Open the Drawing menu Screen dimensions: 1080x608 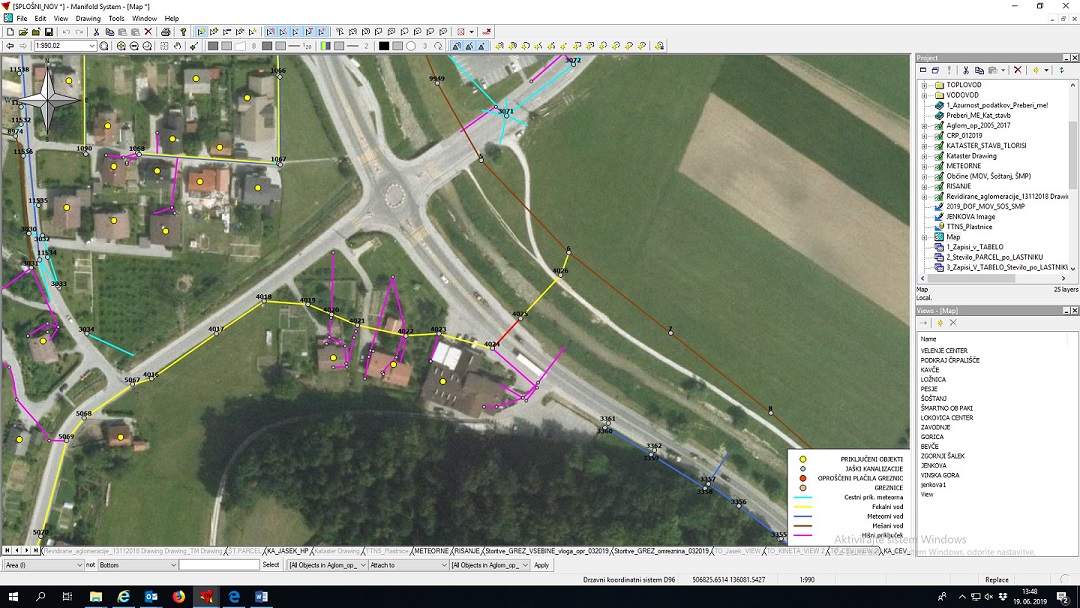coord(88,18)
